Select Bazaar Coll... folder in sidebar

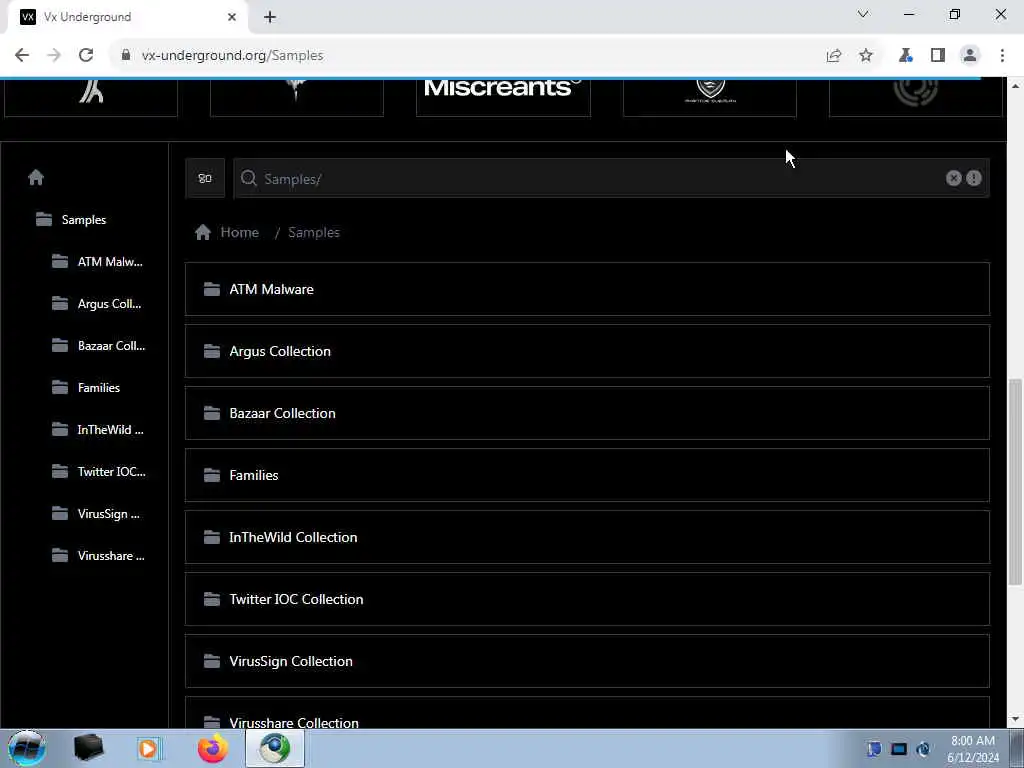98,345
